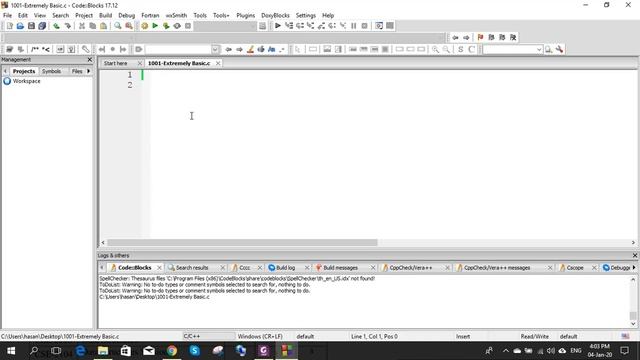Open the notification center icon

[x=624, y=351]
